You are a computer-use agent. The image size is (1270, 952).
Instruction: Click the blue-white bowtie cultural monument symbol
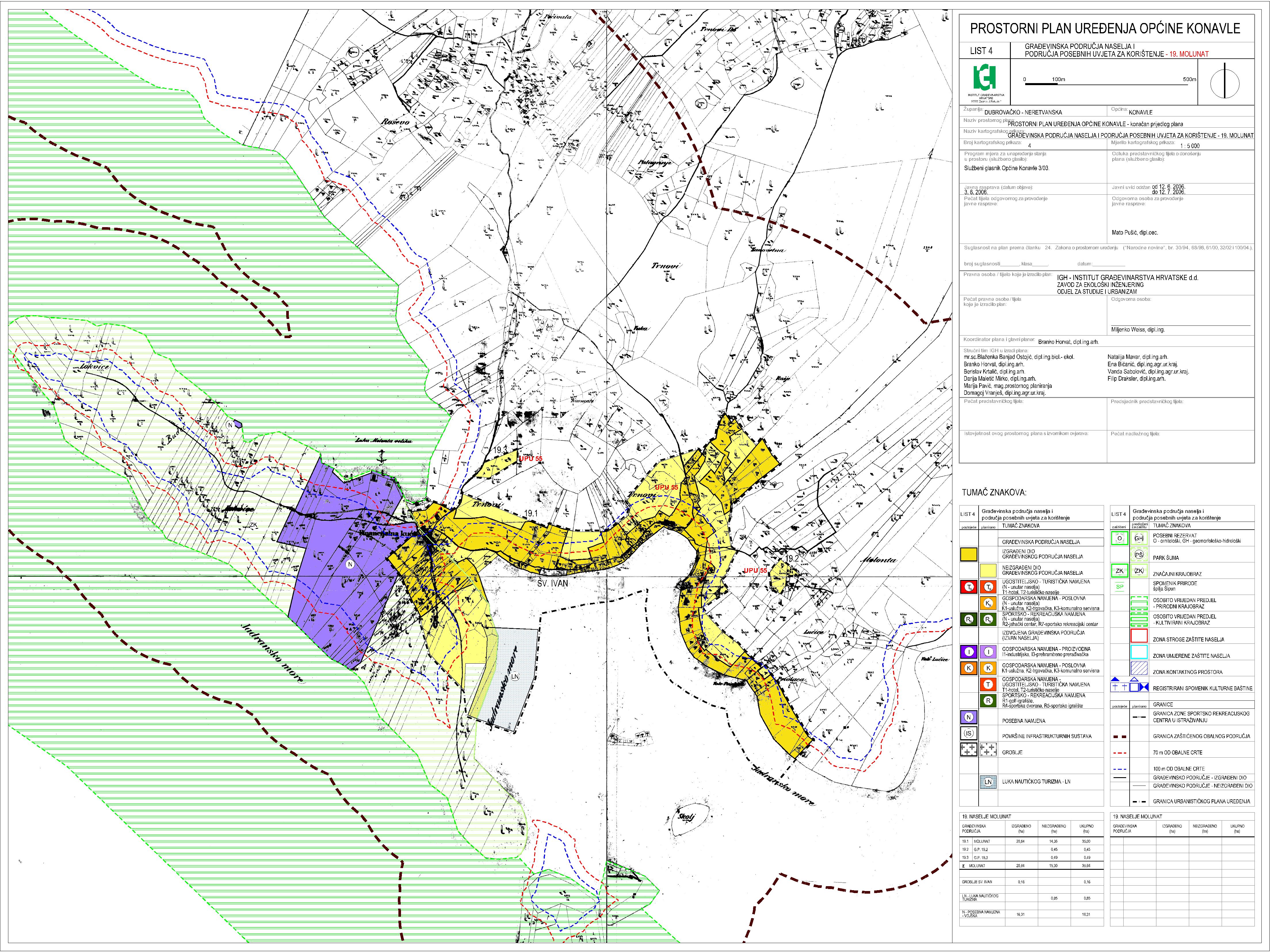click(1144, 687)
